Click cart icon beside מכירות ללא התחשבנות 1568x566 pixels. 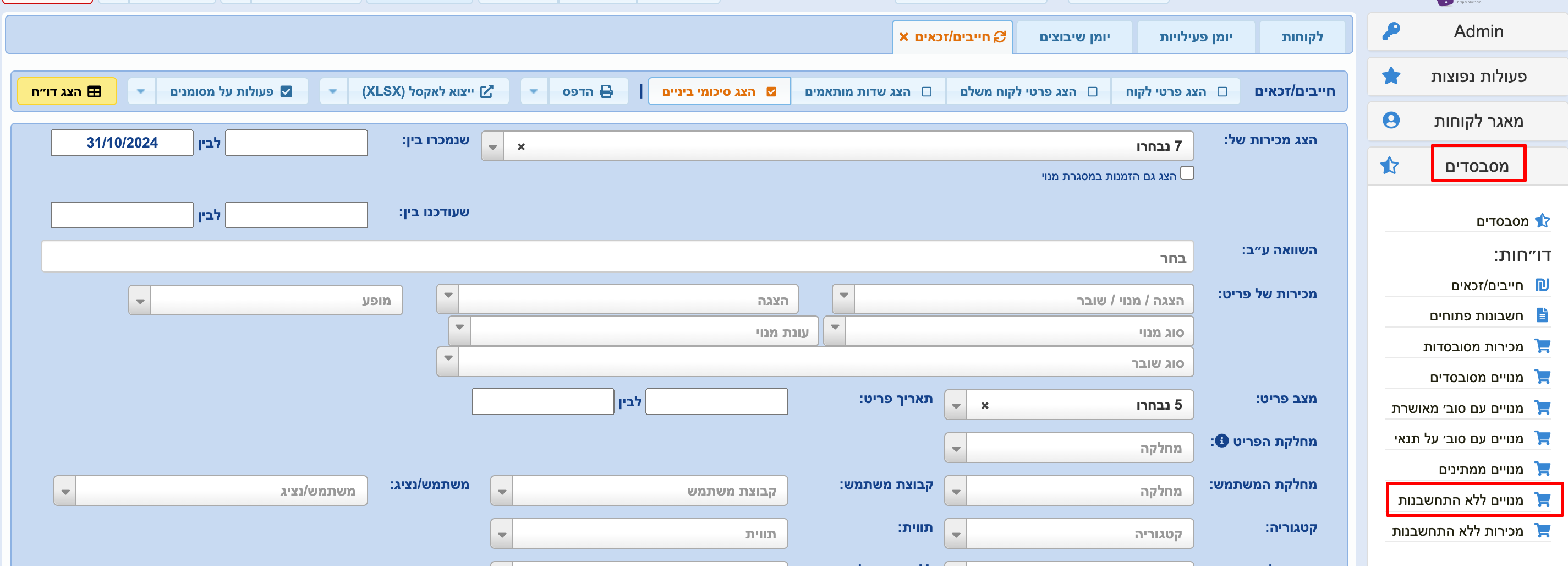click(x=1543, y=531)
